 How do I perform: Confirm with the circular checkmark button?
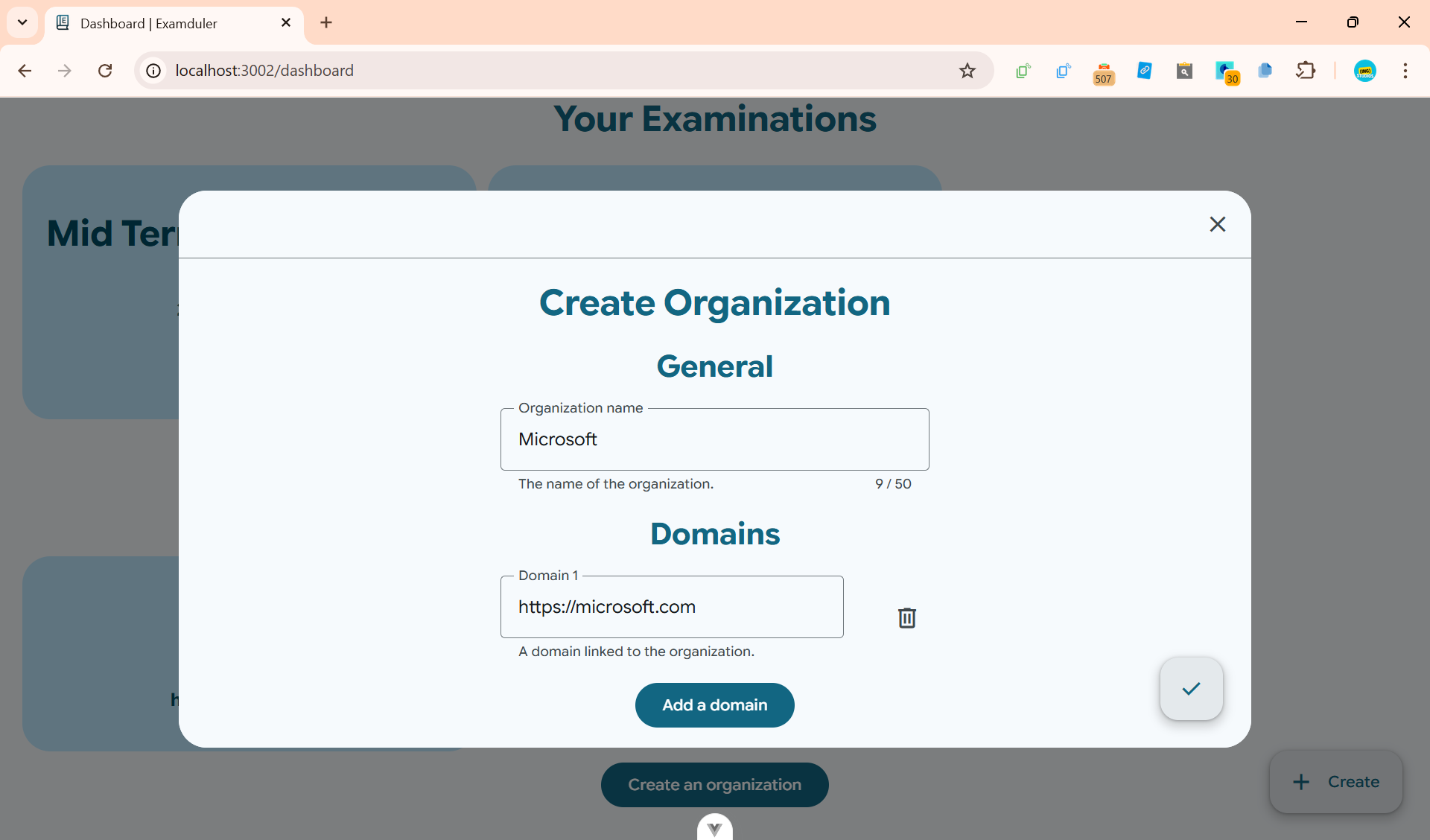(x=1190, y=689)
